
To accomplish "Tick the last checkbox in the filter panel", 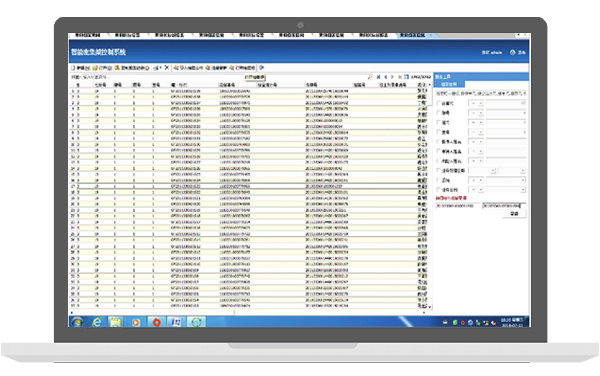I will pyautogui.click(x=439, y=190).
